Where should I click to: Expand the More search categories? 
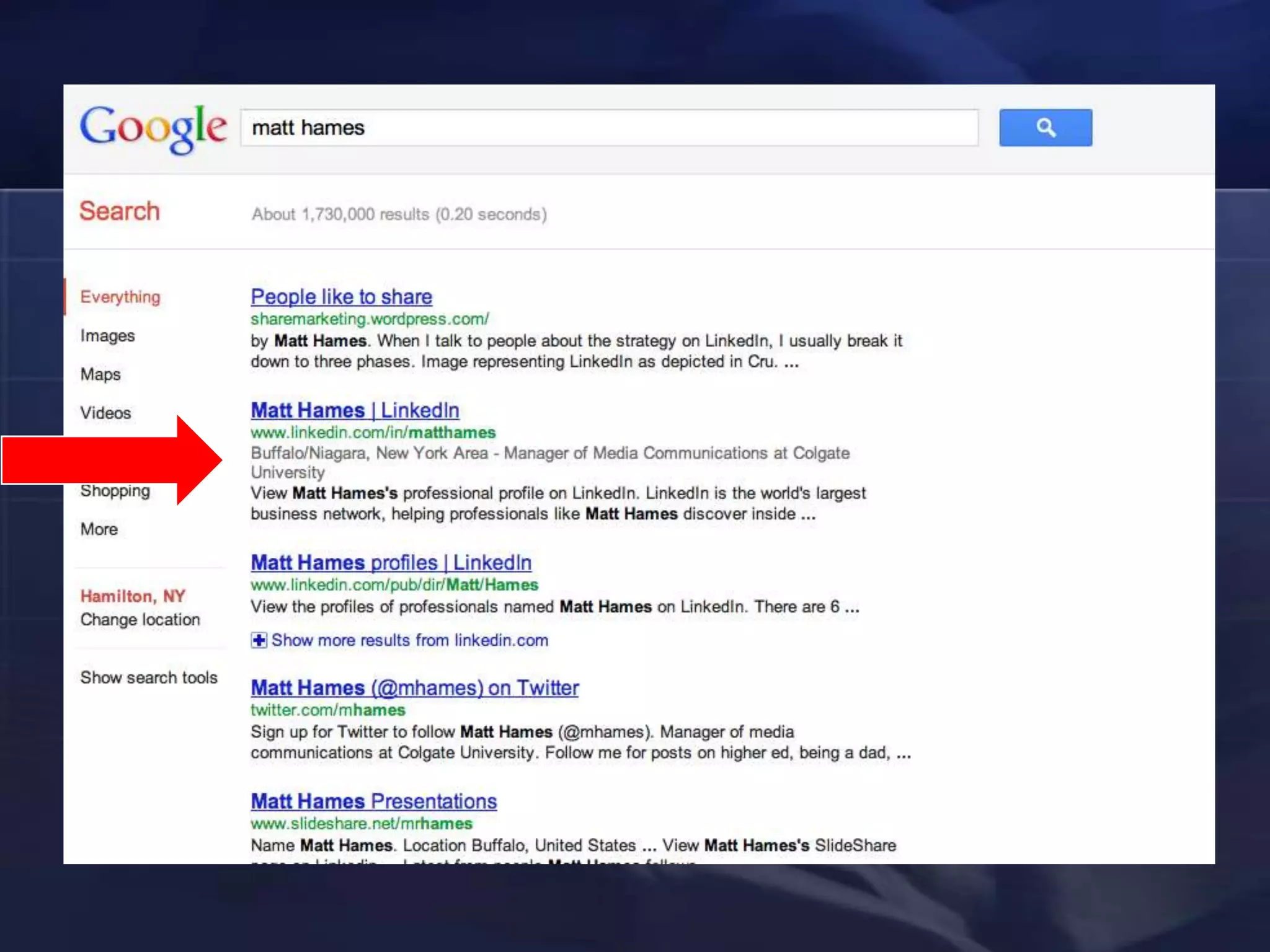coord(99,529)
